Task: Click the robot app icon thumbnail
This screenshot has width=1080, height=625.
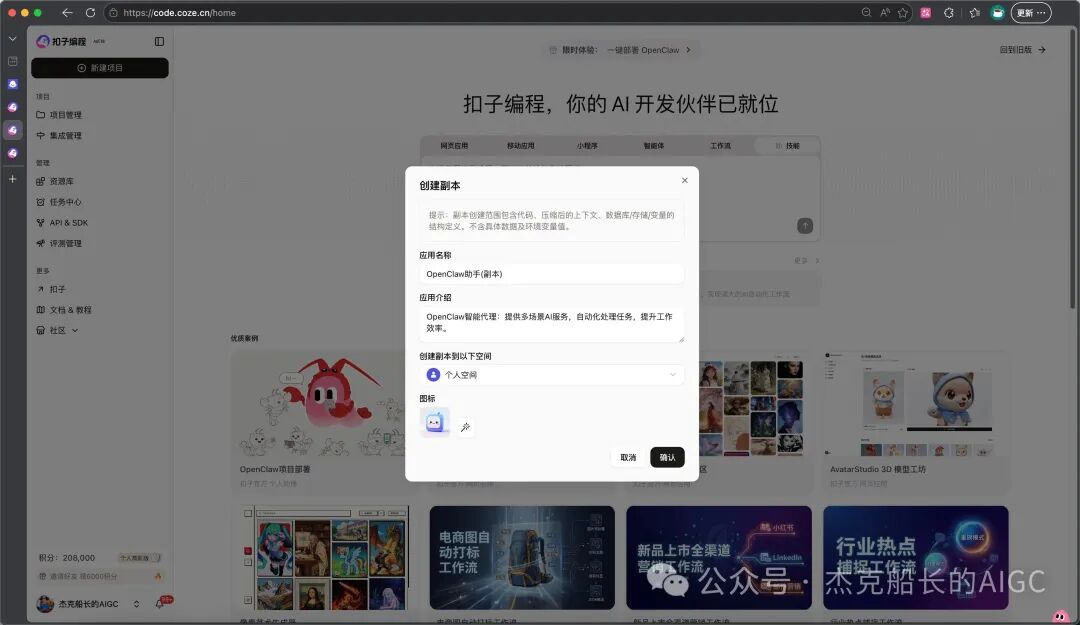Action: click(435, 422)
